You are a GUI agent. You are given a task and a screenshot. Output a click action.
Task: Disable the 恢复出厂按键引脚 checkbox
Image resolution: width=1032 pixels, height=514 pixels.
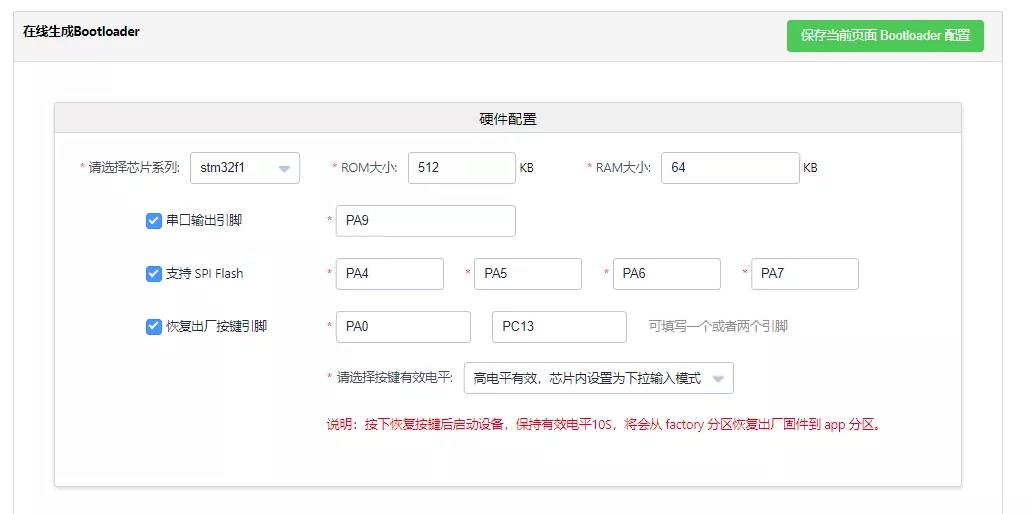[x=153, y=326]
